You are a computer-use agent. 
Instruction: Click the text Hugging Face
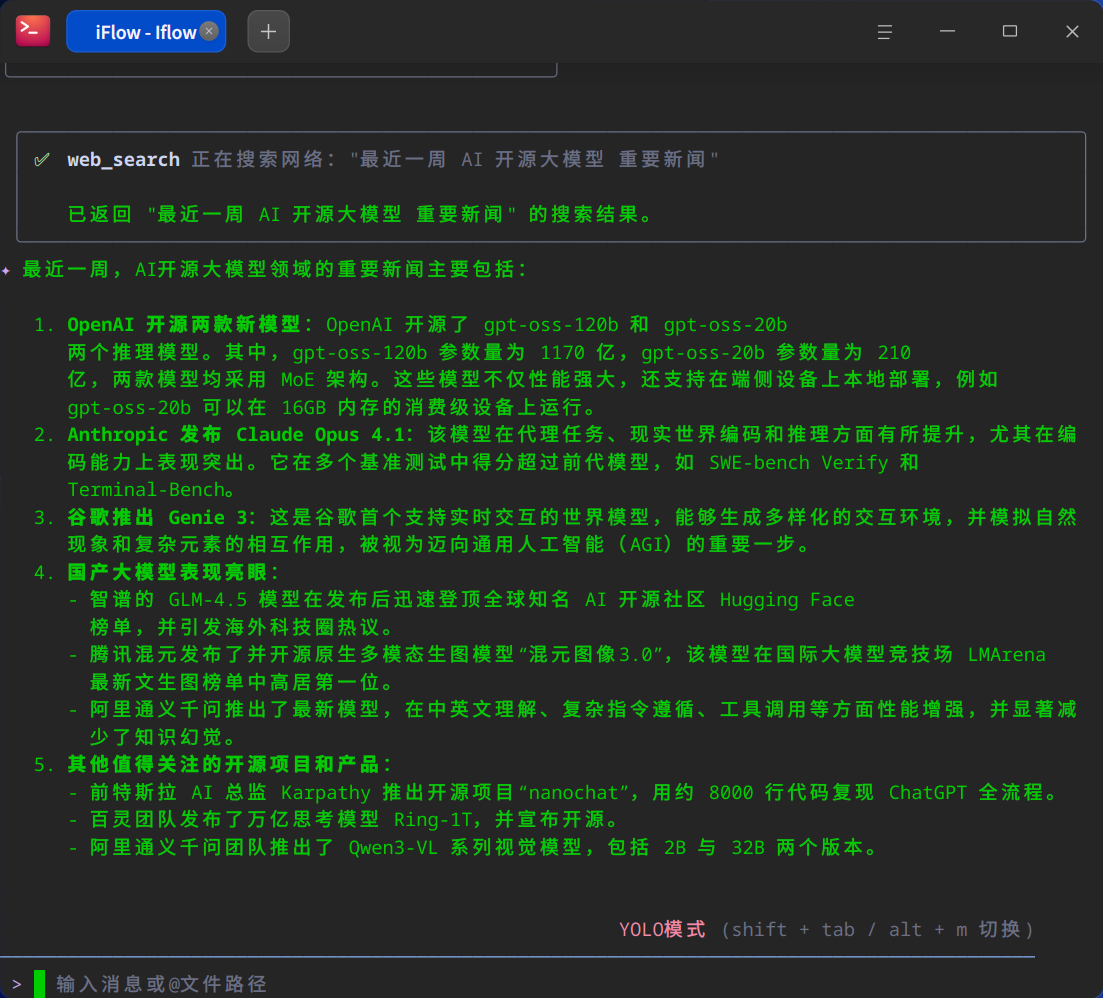787,599
